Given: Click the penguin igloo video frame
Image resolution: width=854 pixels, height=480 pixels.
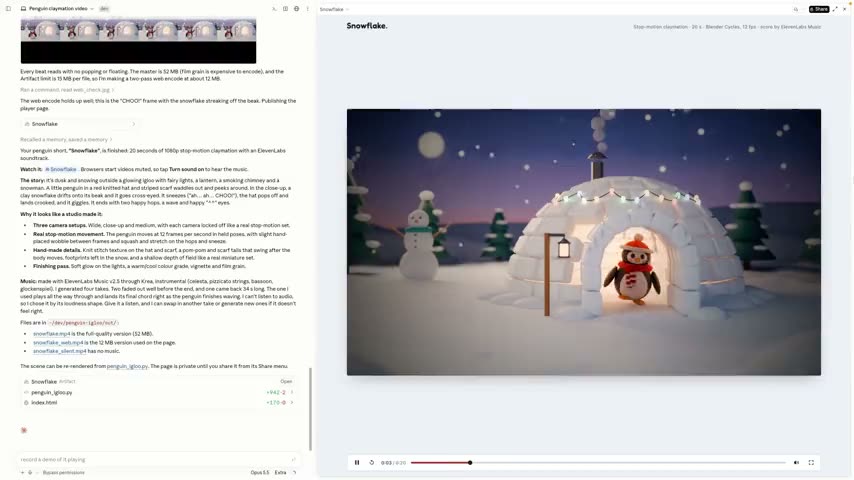Looking at the screenshot, I should (x=584, y=242).
